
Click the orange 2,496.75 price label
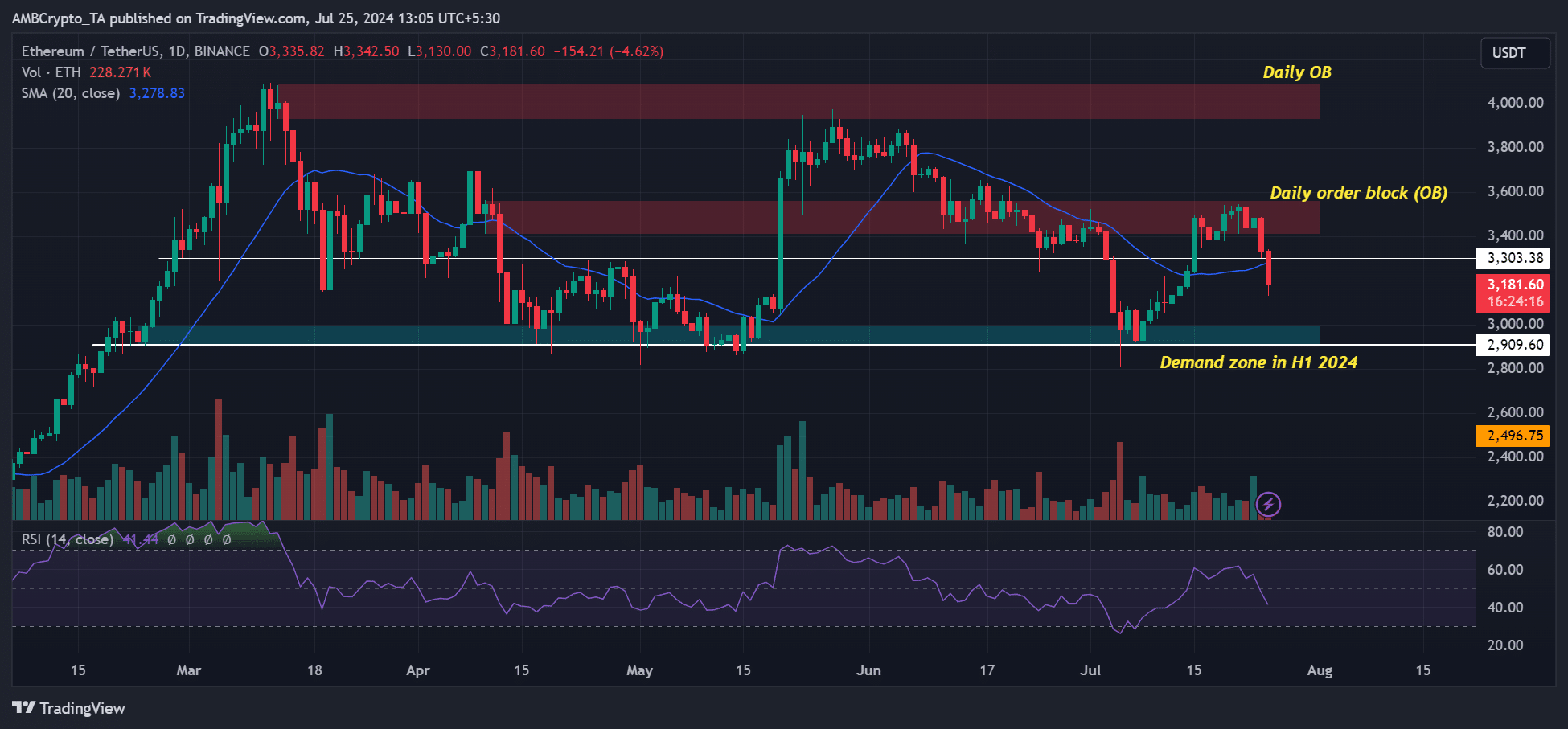coord(1513,436)
